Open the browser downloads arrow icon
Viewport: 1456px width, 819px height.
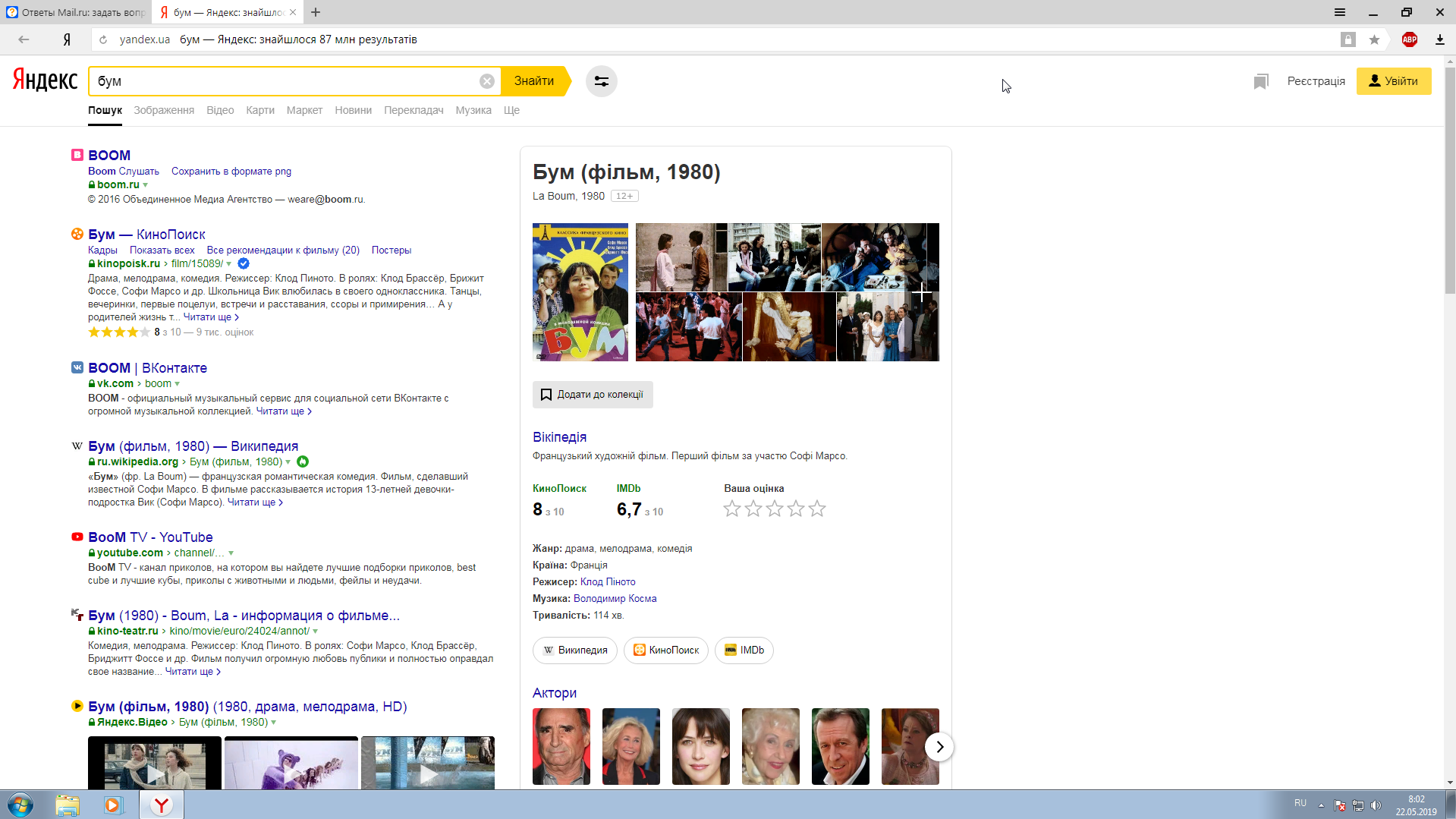(1439, 39)
